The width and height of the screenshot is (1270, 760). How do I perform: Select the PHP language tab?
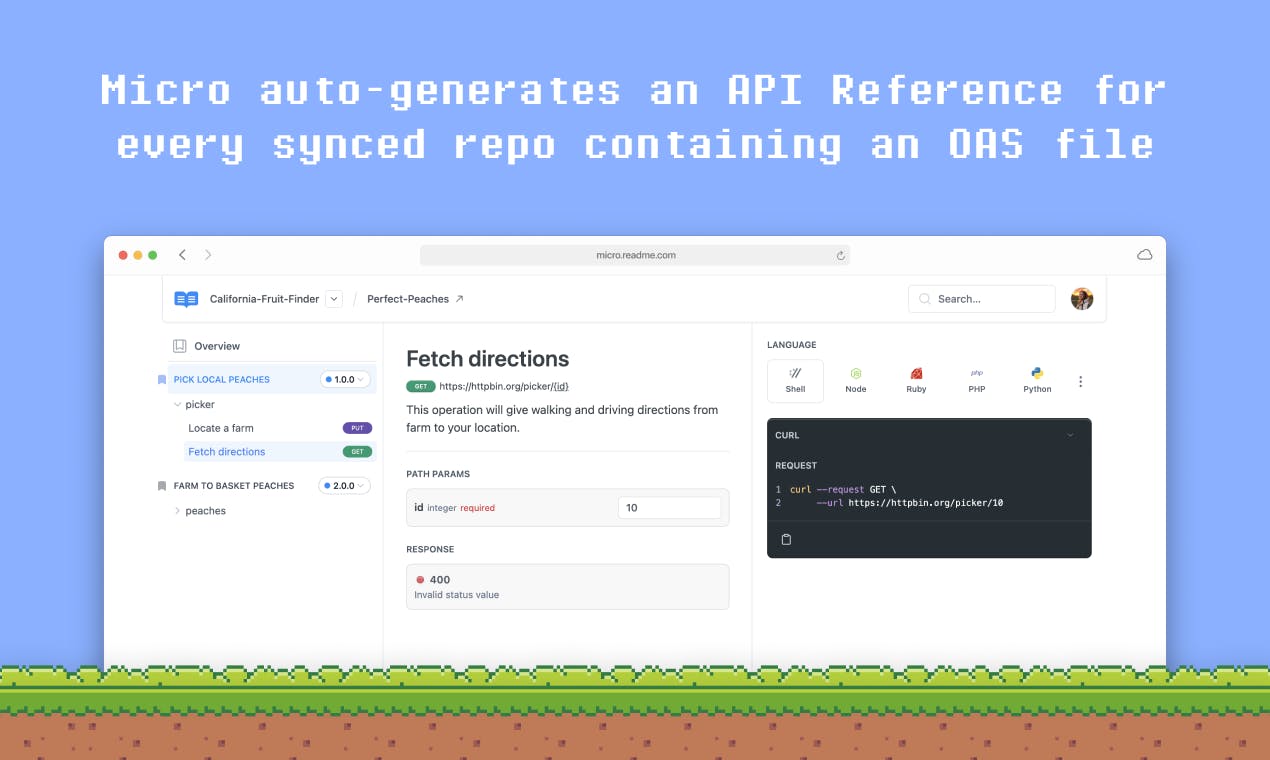click(977, 381)
